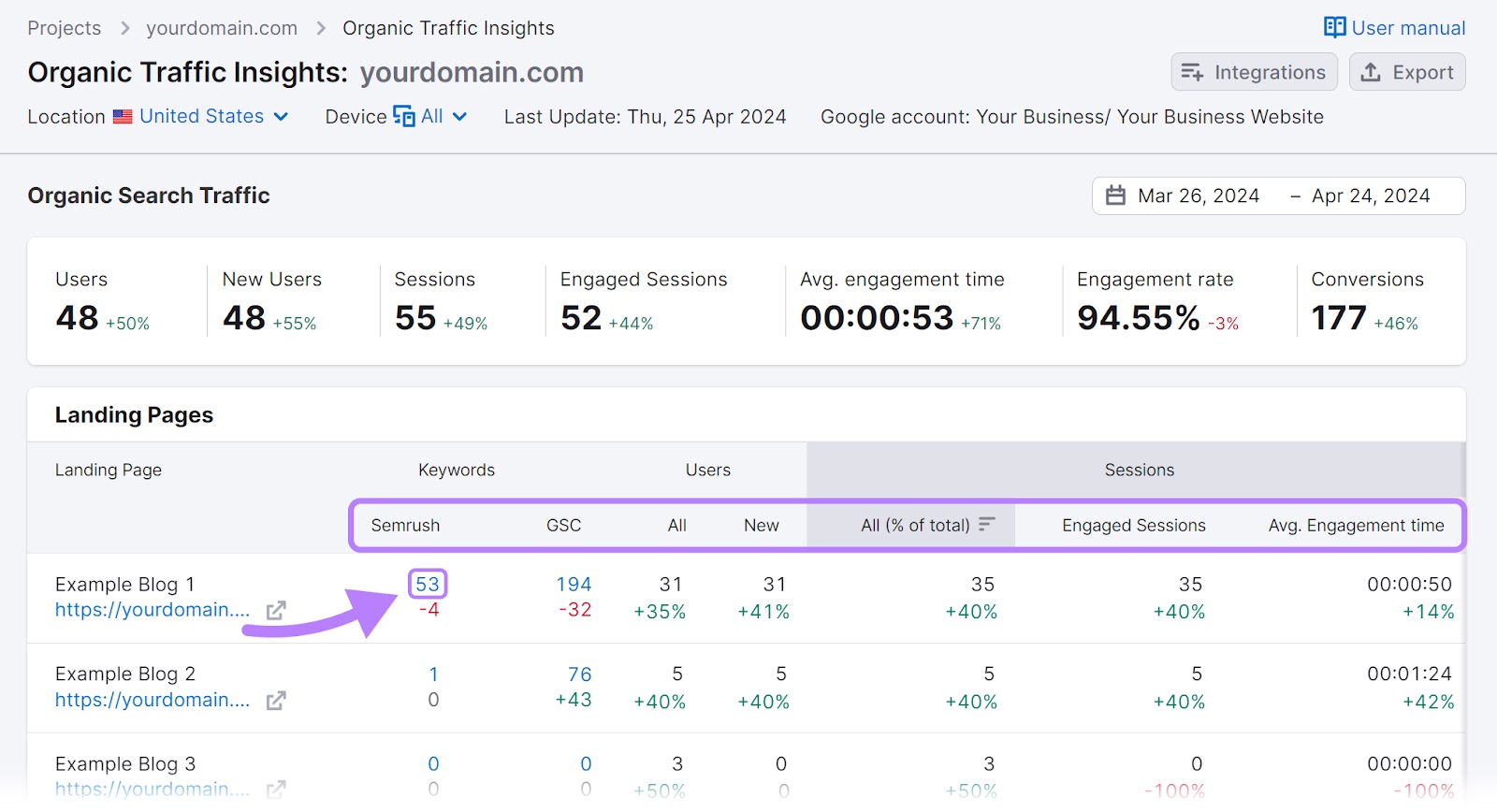Image resolution: width=1497 pixels, height=812 pixels.
Task: Expand the United States location dropdown
Action: coord(281,117)
